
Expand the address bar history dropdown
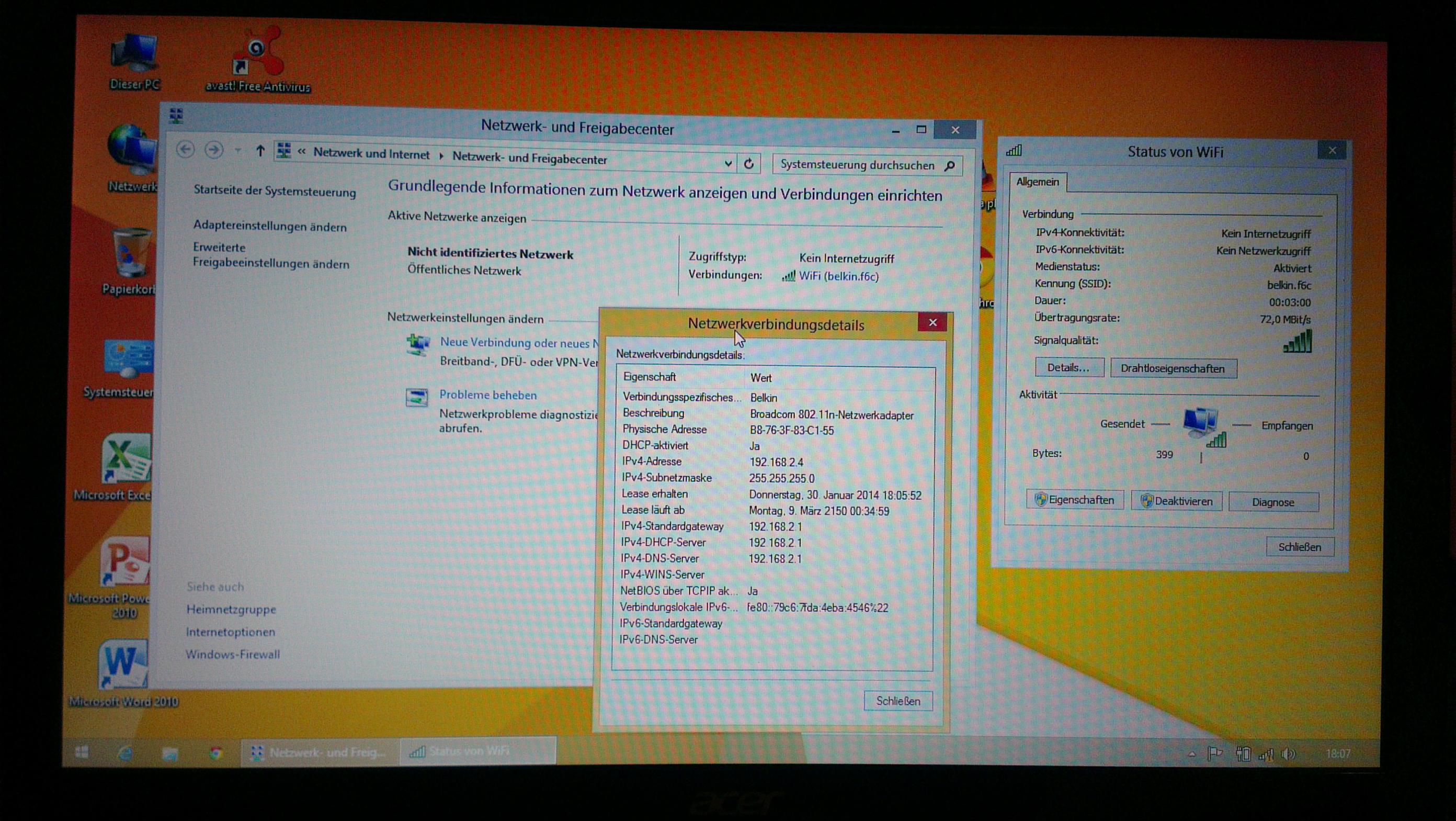click(728, 163)
